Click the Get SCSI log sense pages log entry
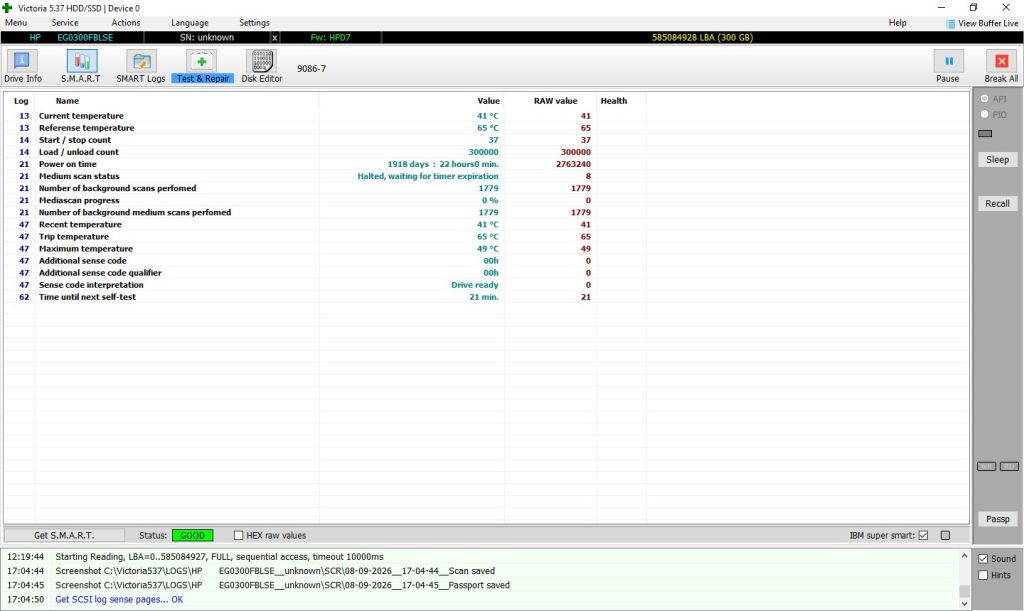The width and height of the screenshot is (1024, 611). point(119,599)
